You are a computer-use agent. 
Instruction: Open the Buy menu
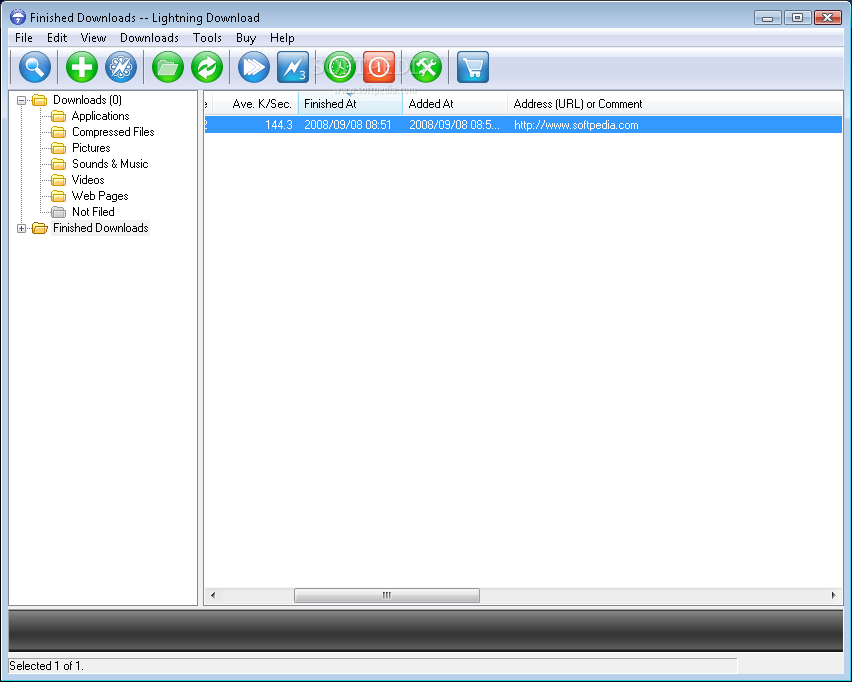point(246,38)
